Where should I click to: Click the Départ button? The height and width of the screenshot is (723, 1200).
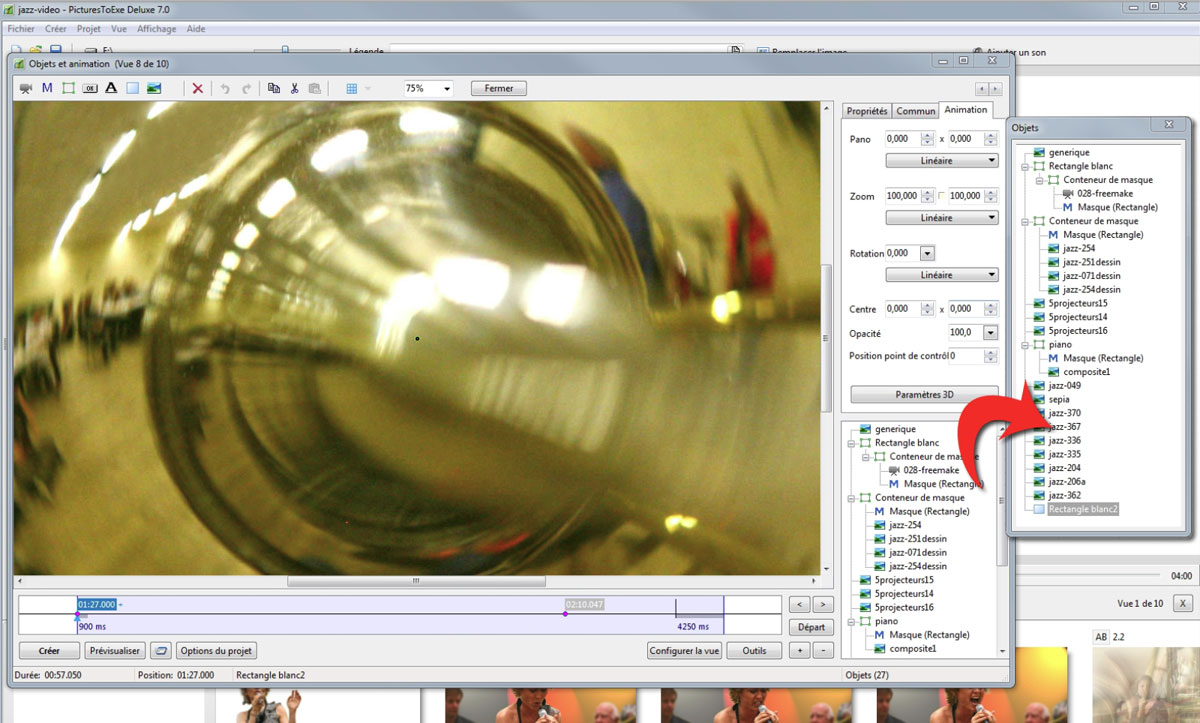[x=811, y=628]
